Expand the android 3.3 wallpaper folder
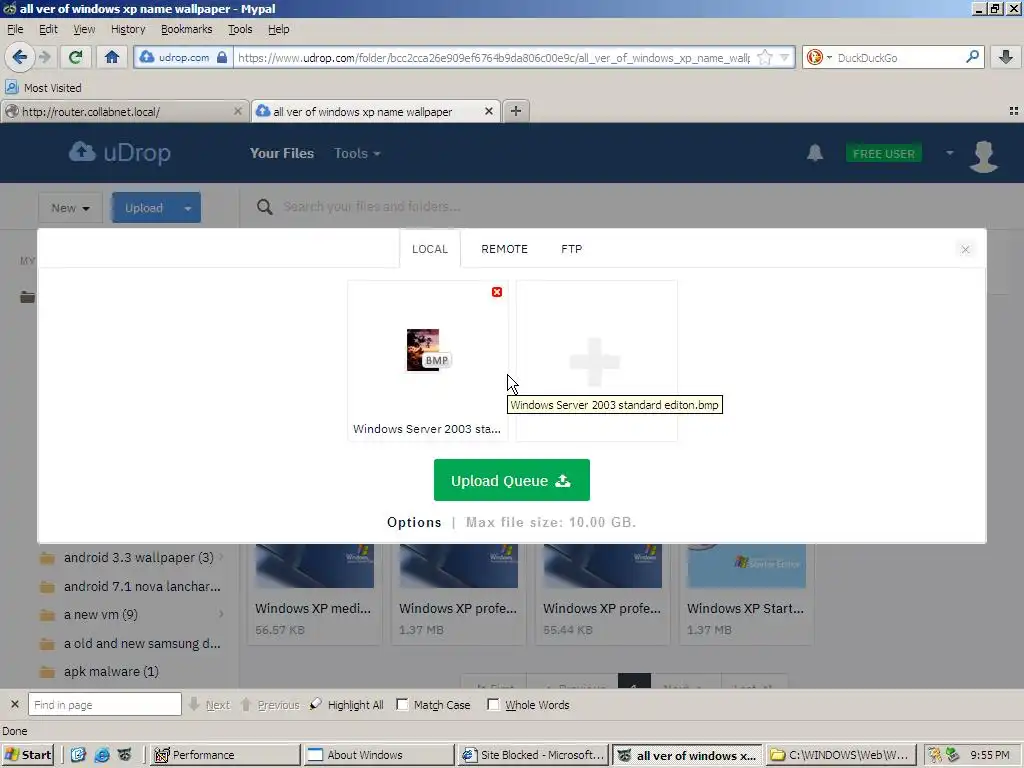The width and height of the screenshot is (1024, 768). tap(221, 557)
